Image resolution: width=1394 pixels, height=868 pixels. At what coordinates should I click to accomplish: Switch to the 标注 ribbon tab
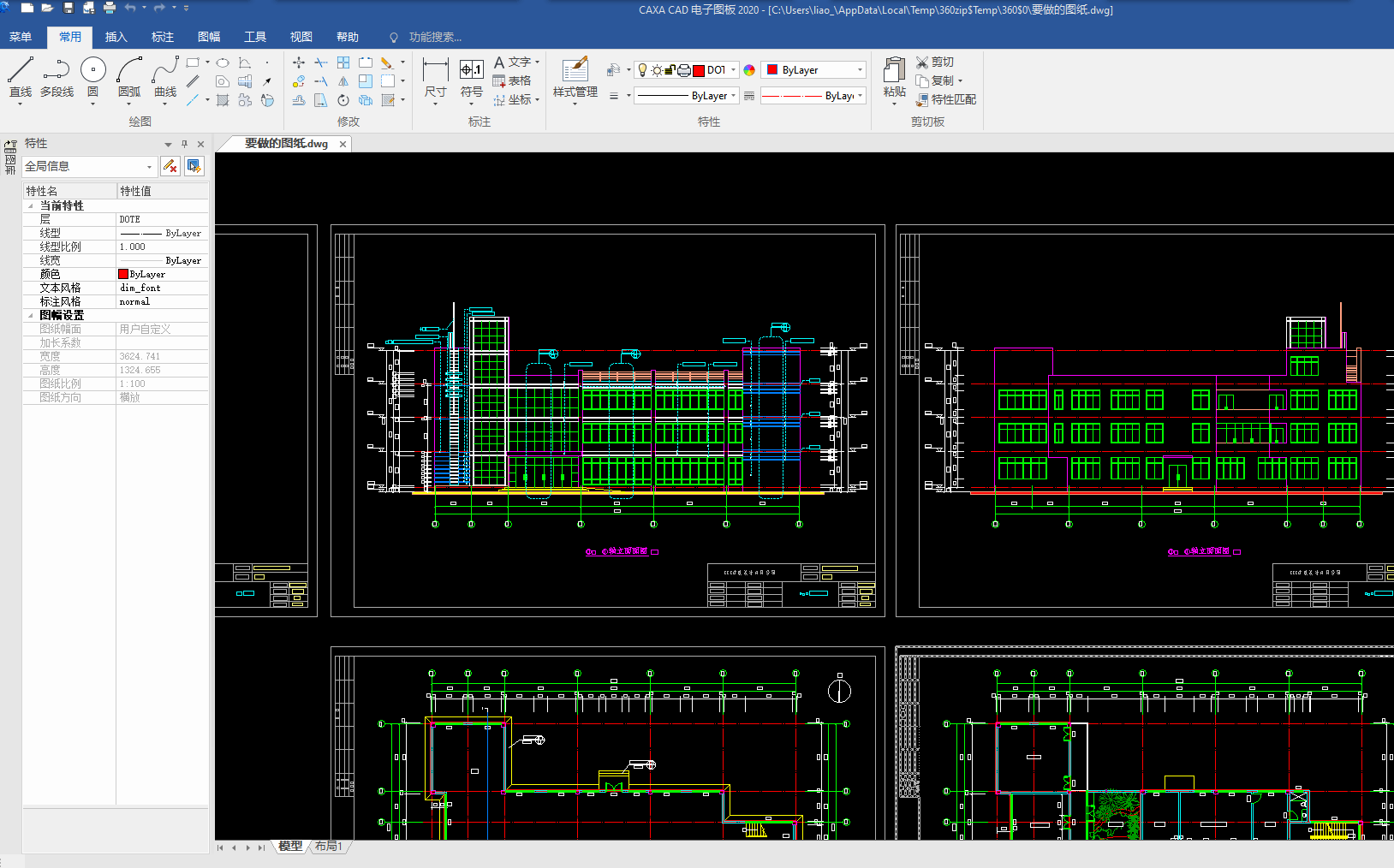[x=163, y=37]
